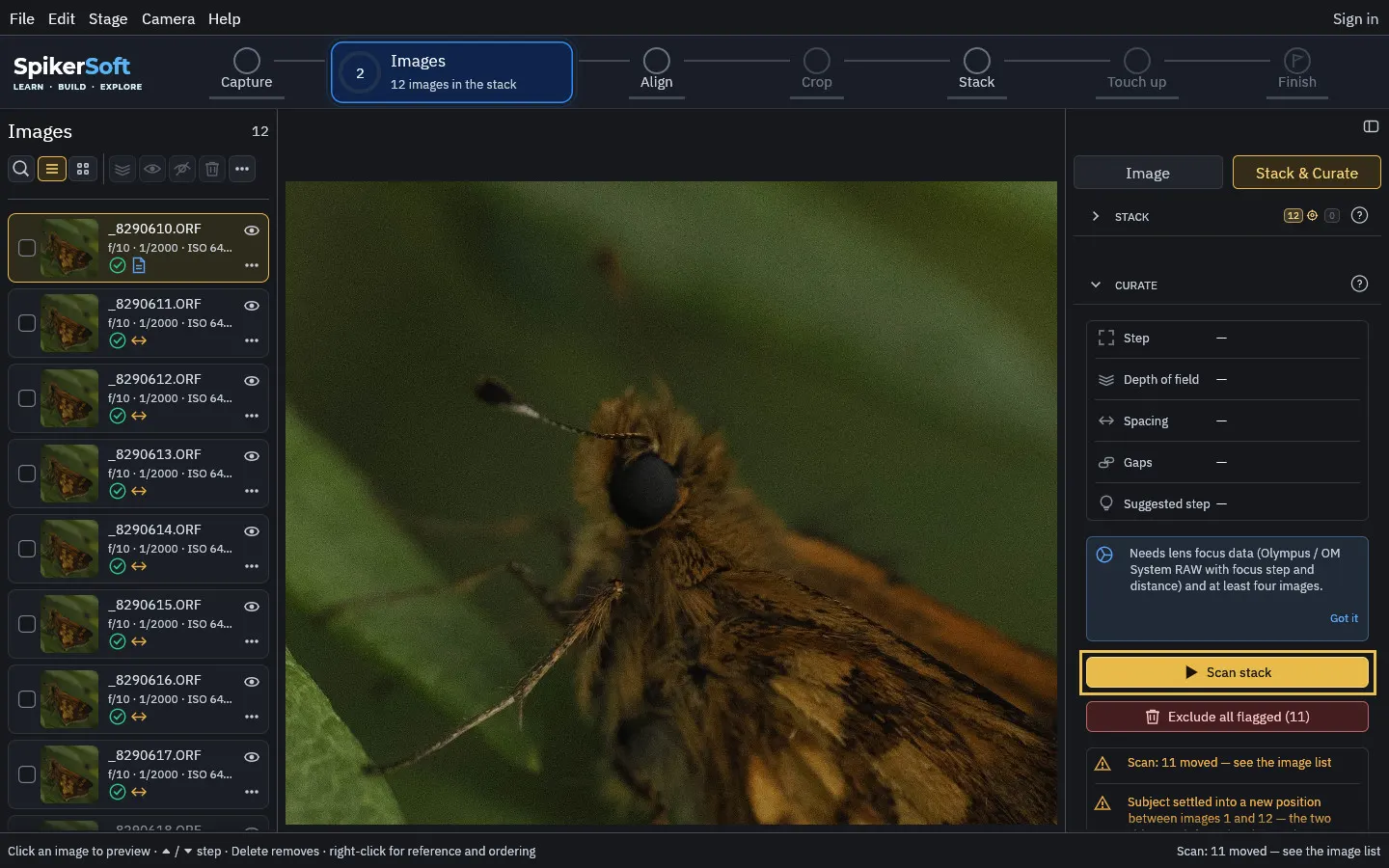Screen dimensions: 1389x868
Task: Click the Scan stack button
Action: 1228,672
